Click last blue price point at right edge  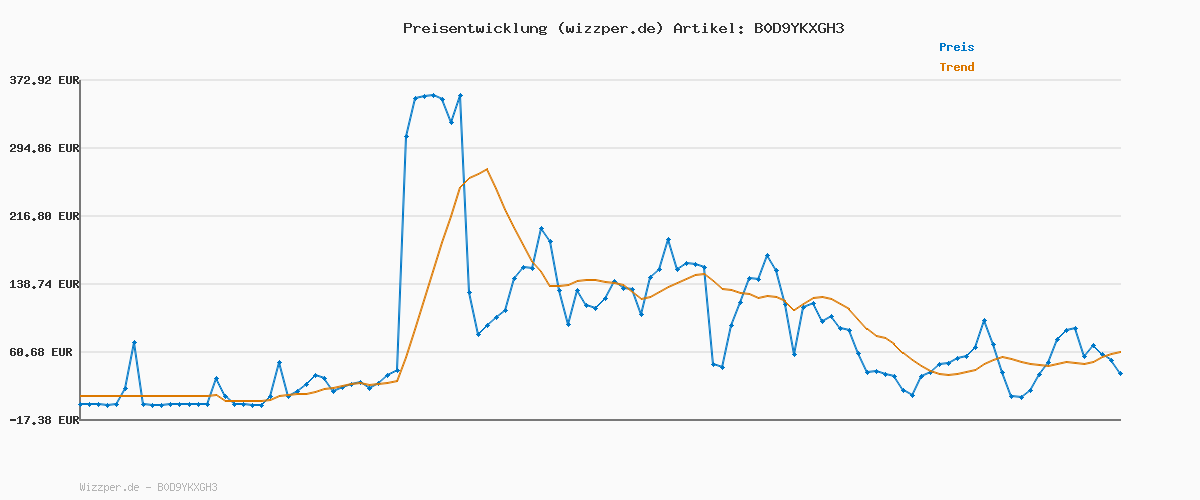coord(1120,373)
